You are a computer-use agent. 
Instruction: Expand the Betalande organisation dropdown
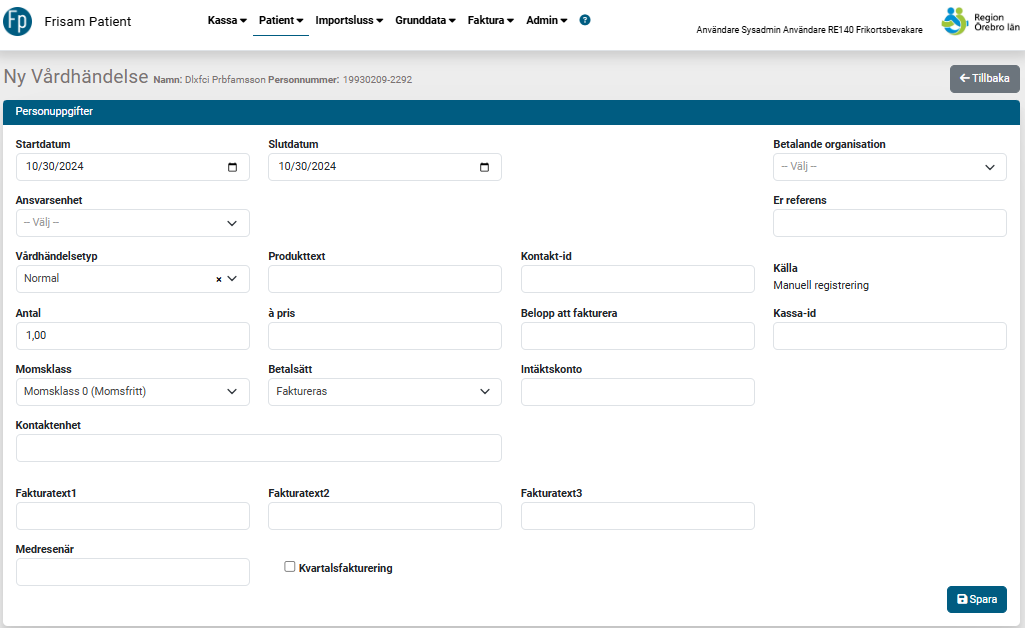889,167
